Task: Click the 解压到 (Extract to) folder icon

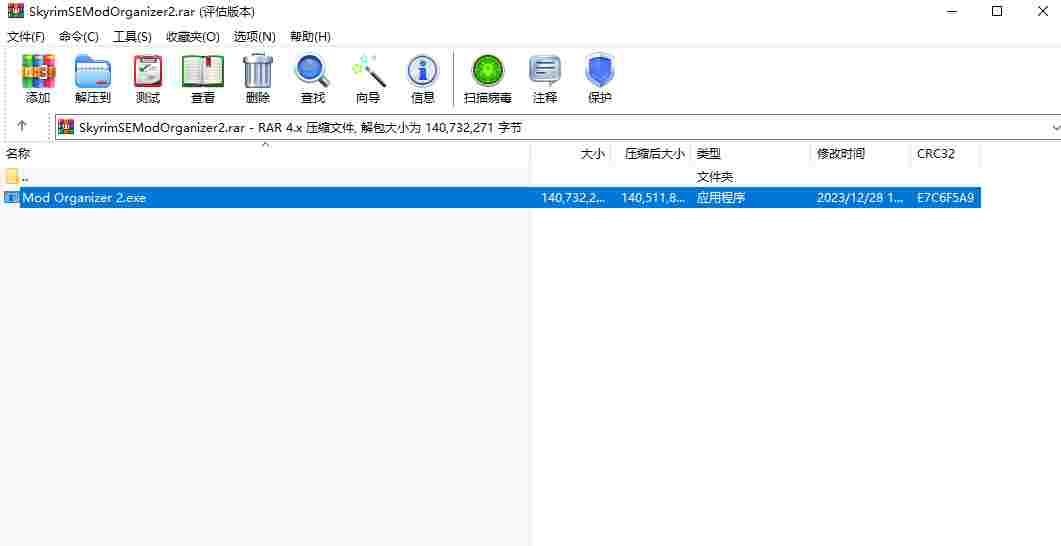Action: click(93, 71)
